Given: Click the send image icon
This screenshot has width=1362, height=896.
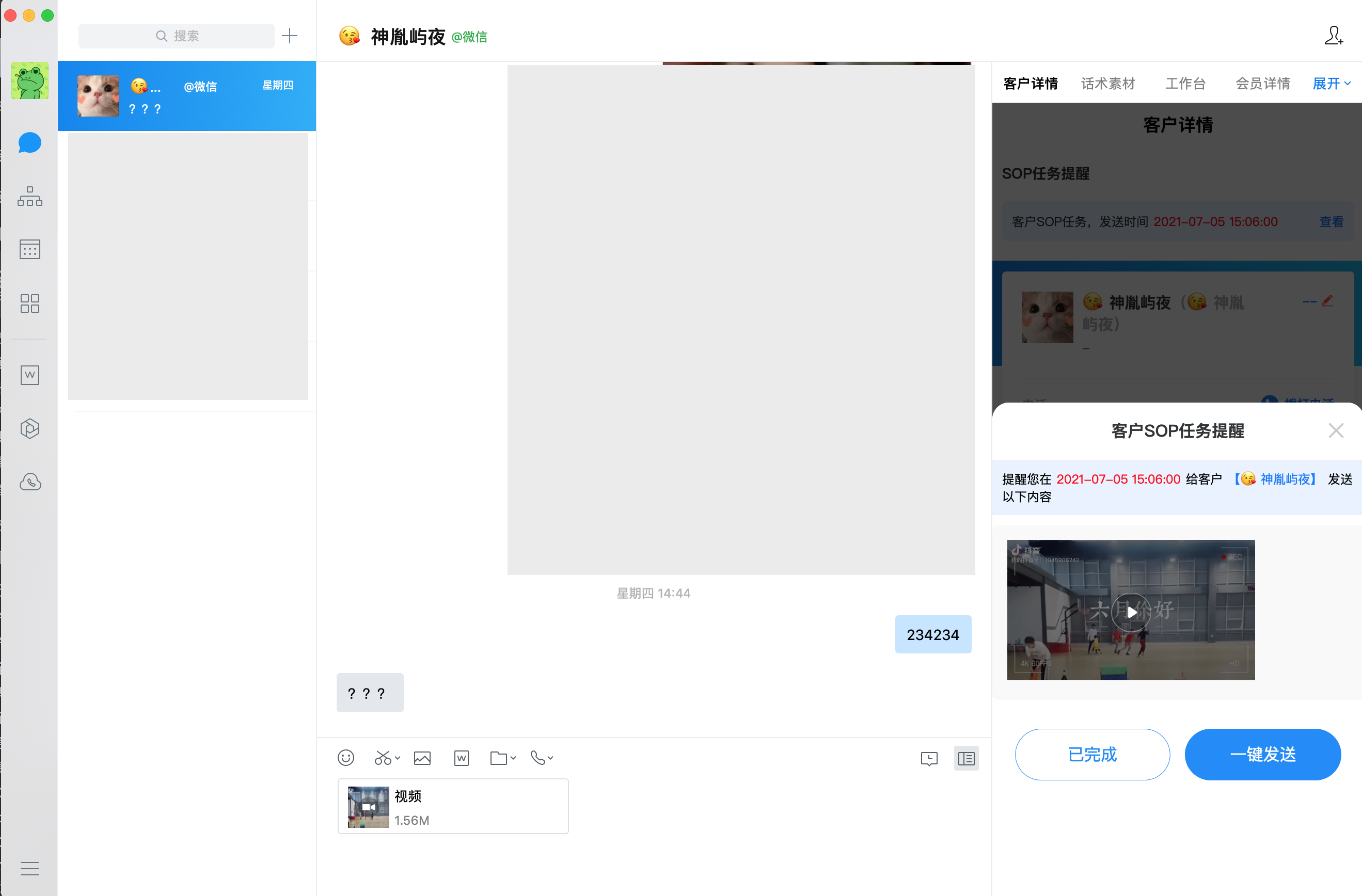Looking at the screenshot, I should tap(422, 758).
